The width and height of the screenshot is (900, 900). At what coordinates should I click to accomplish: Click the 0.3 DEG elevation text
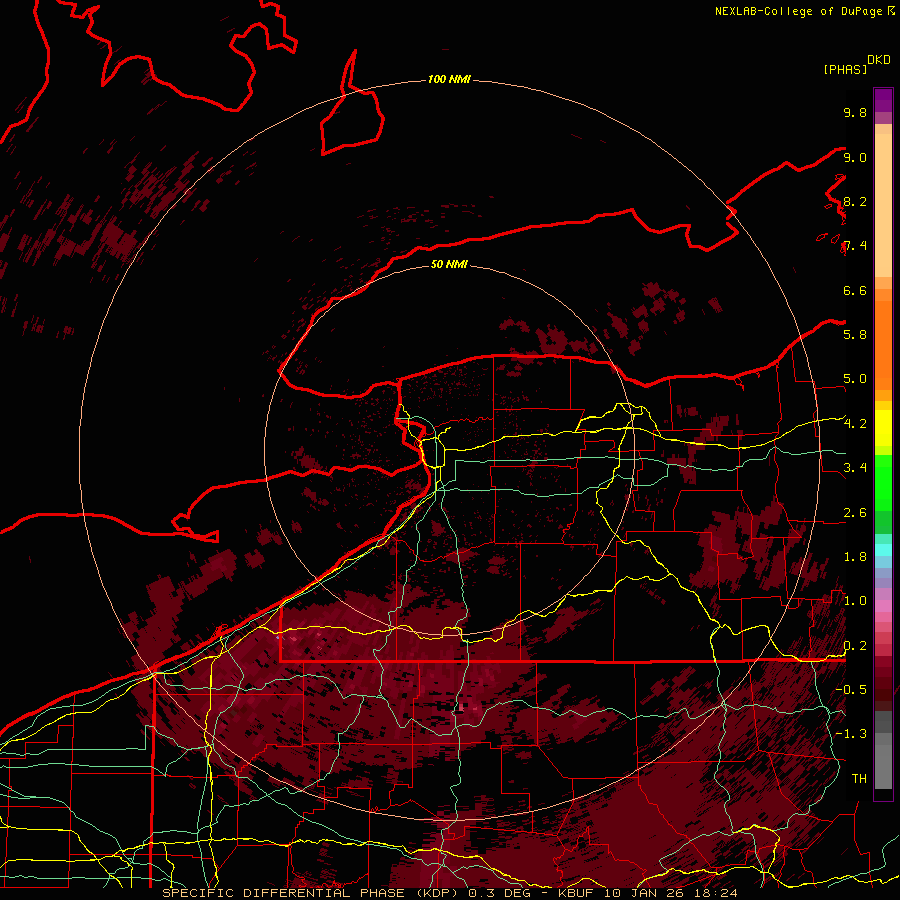499,893
